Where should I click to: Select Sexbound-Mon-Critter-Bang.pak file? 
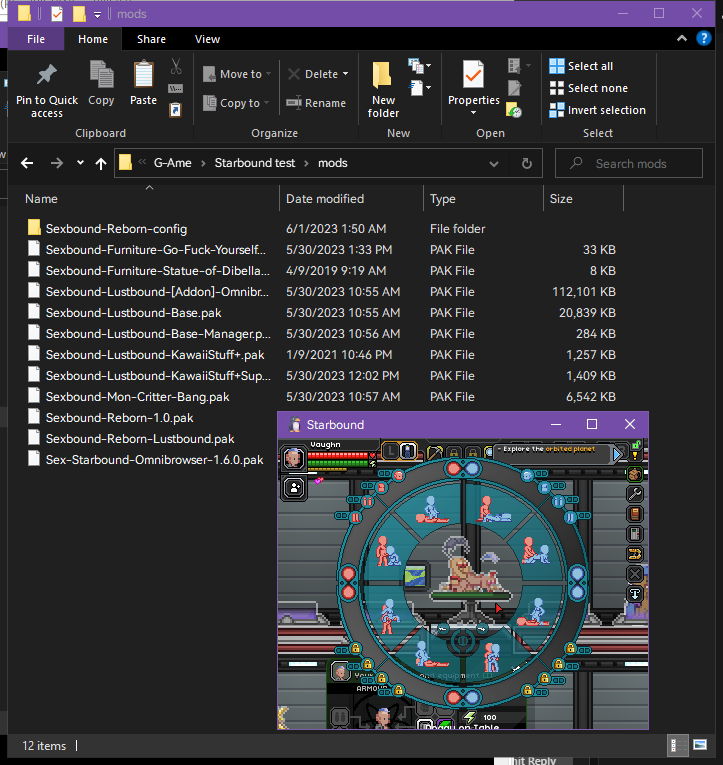pyautogui.click(x=137, y=397)
